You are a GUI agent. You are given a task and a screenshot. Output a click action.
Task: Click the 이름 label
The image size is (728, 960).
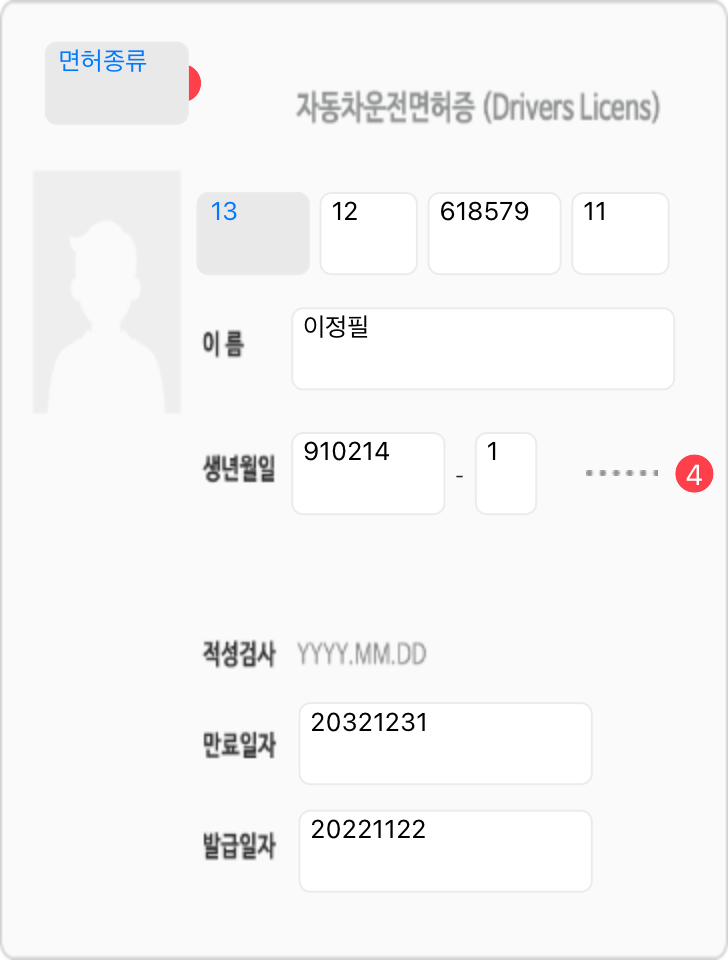click(x=223, y=346)
